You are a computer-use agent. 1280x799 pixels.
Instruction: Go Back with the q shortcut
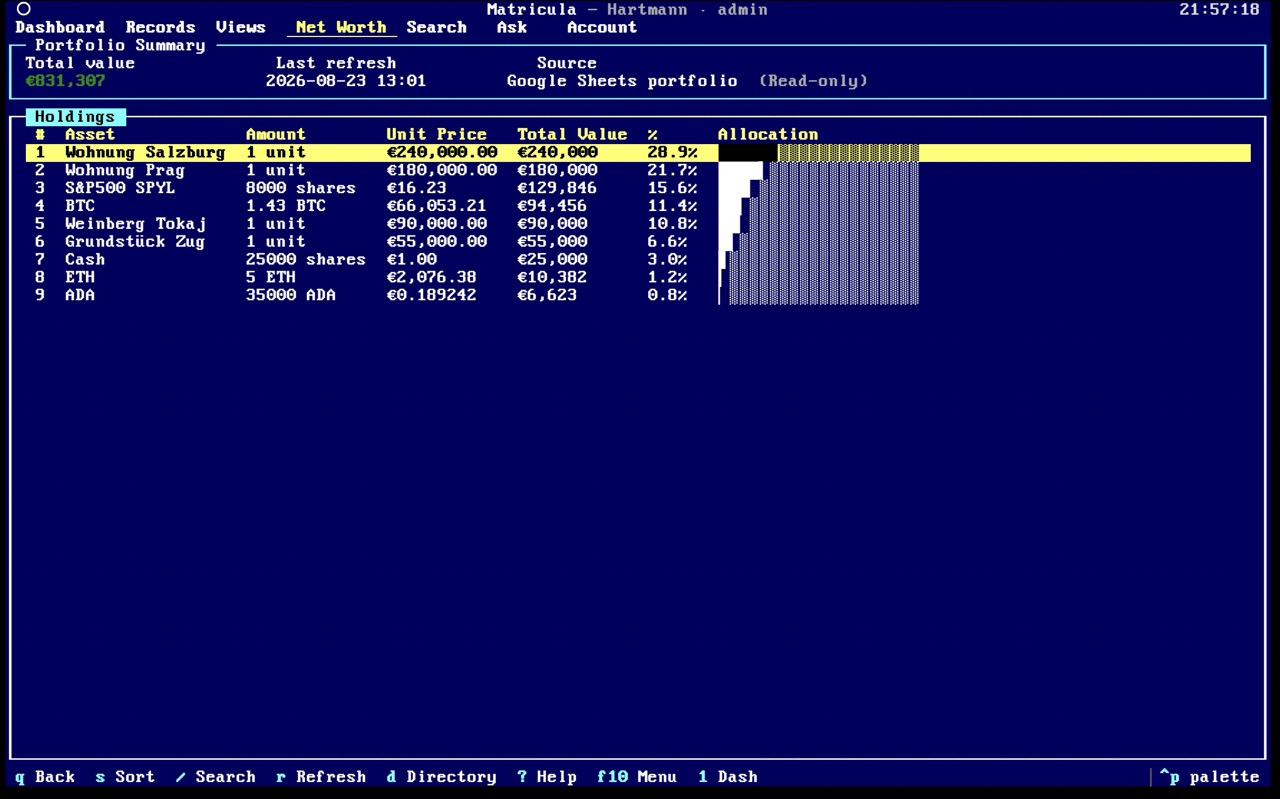[45, 777]
